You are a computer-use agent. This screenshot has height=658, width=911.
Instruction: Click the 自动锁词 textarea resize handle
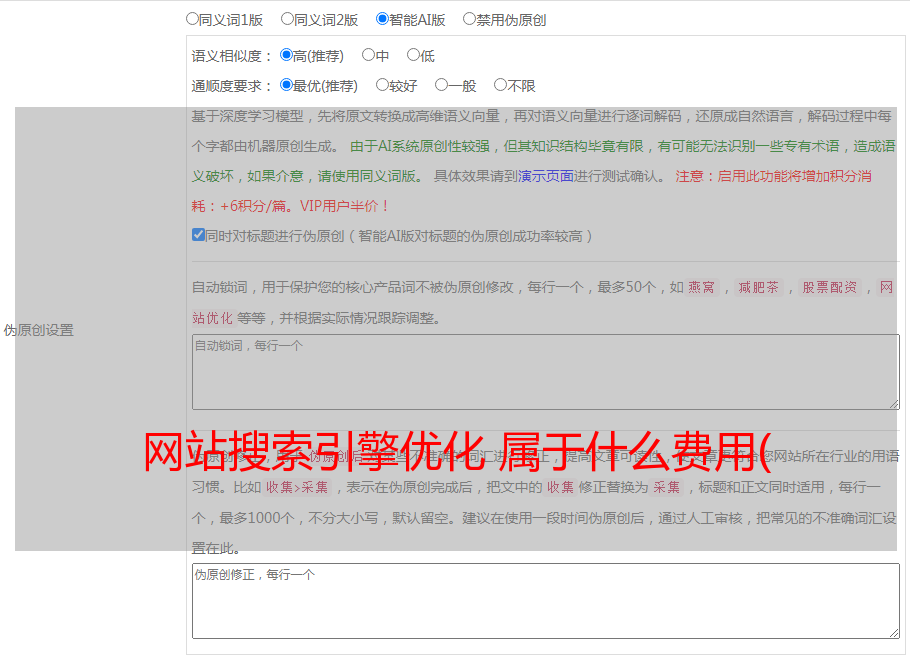click(x=893, y=403)
